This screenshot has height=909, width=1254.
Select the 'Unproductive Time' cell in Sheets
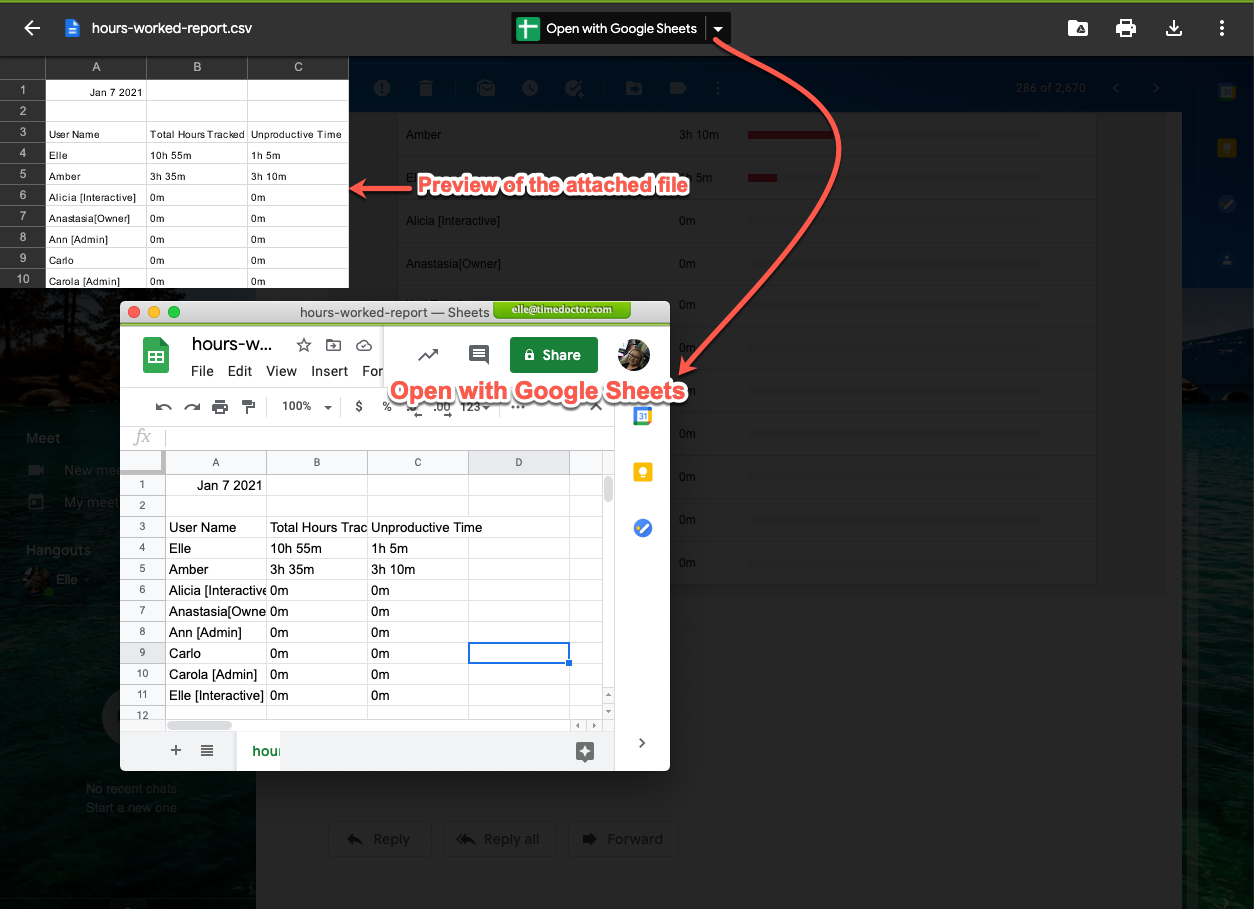(x=418, y=527)
